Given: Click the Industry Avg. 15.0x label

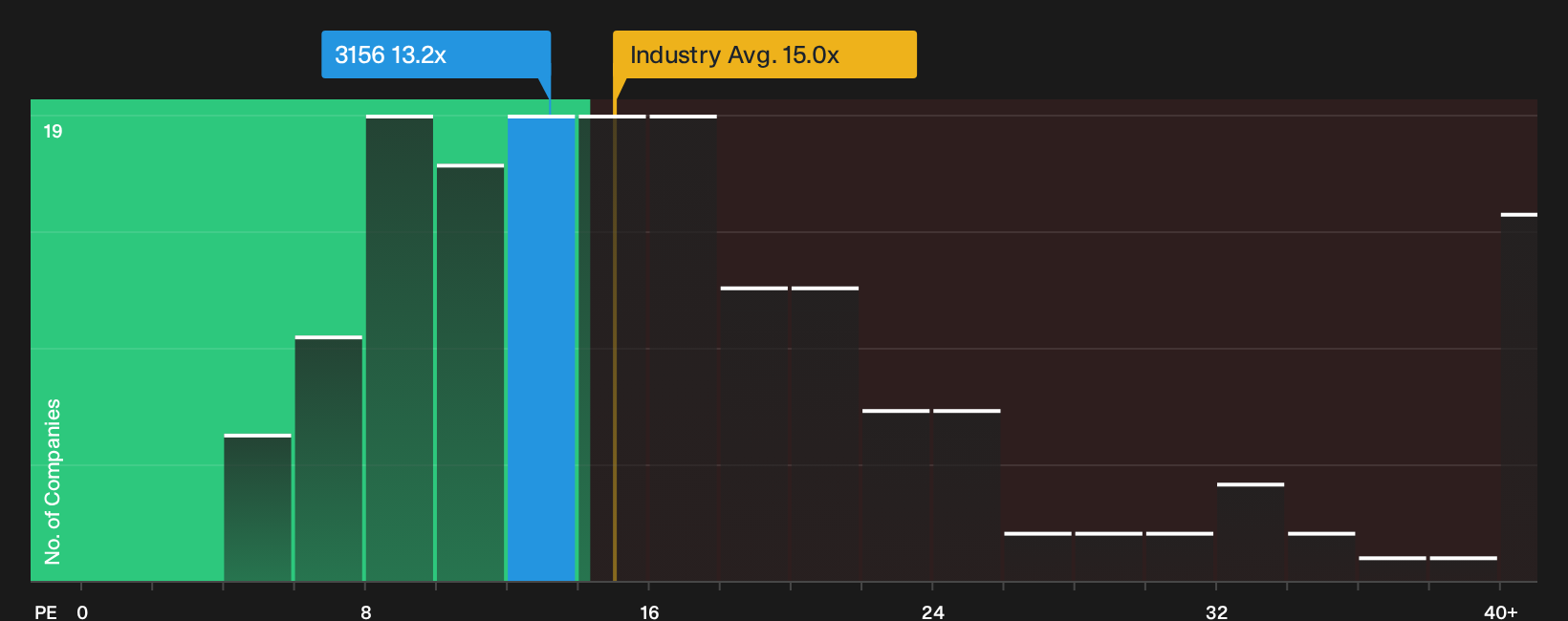Looking at the screenshot, I should tap(764, 54).
